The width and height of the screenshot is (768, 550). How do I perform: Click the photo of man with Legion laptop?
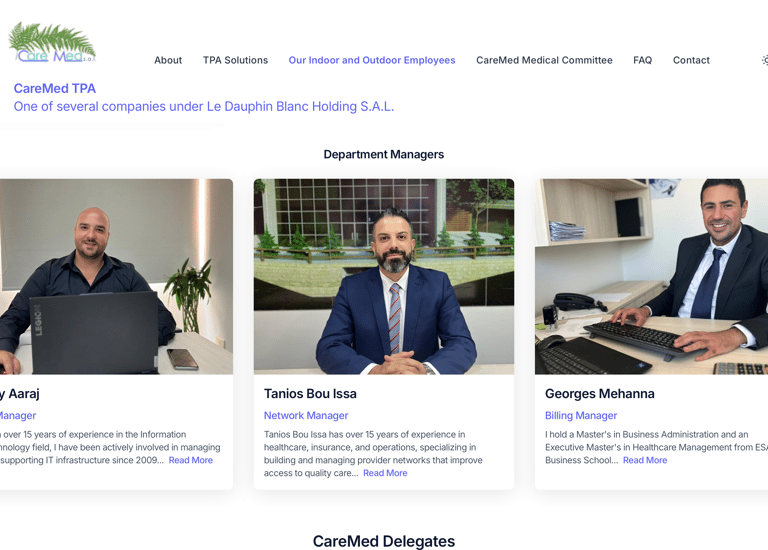coord(116,277)
